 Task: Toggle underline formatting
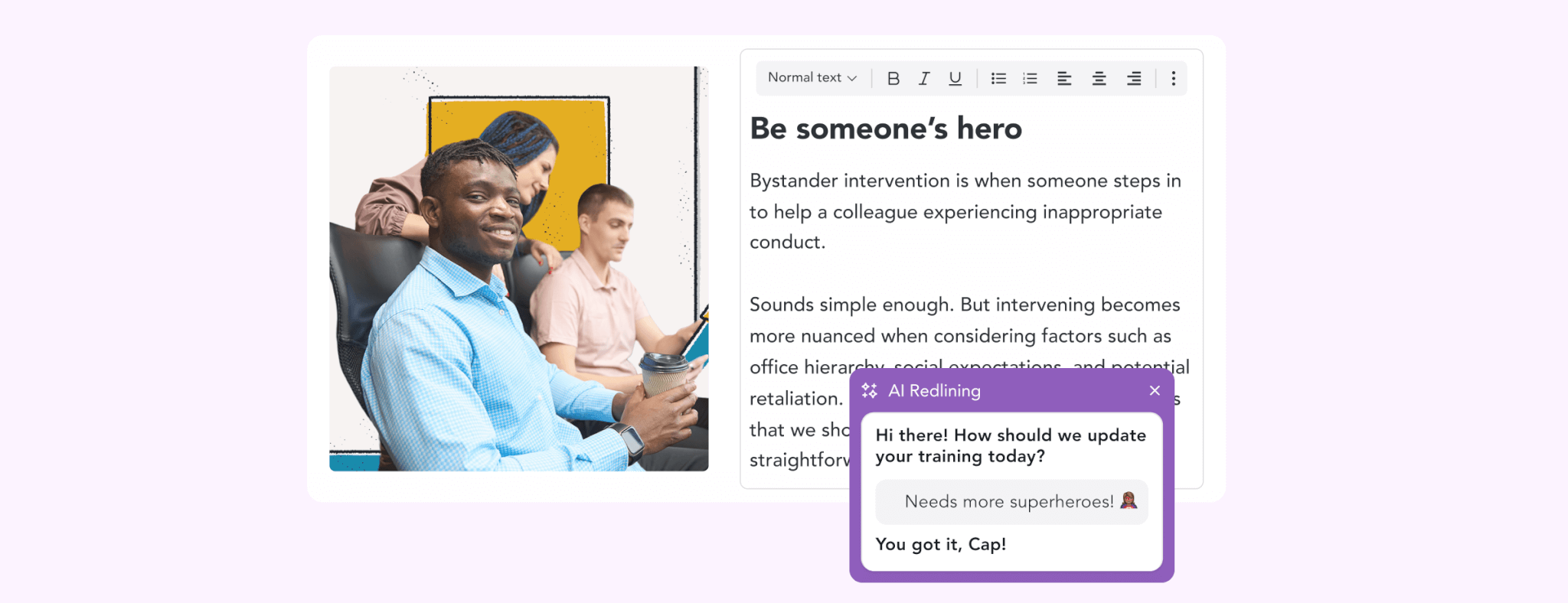tap(955, 78)
